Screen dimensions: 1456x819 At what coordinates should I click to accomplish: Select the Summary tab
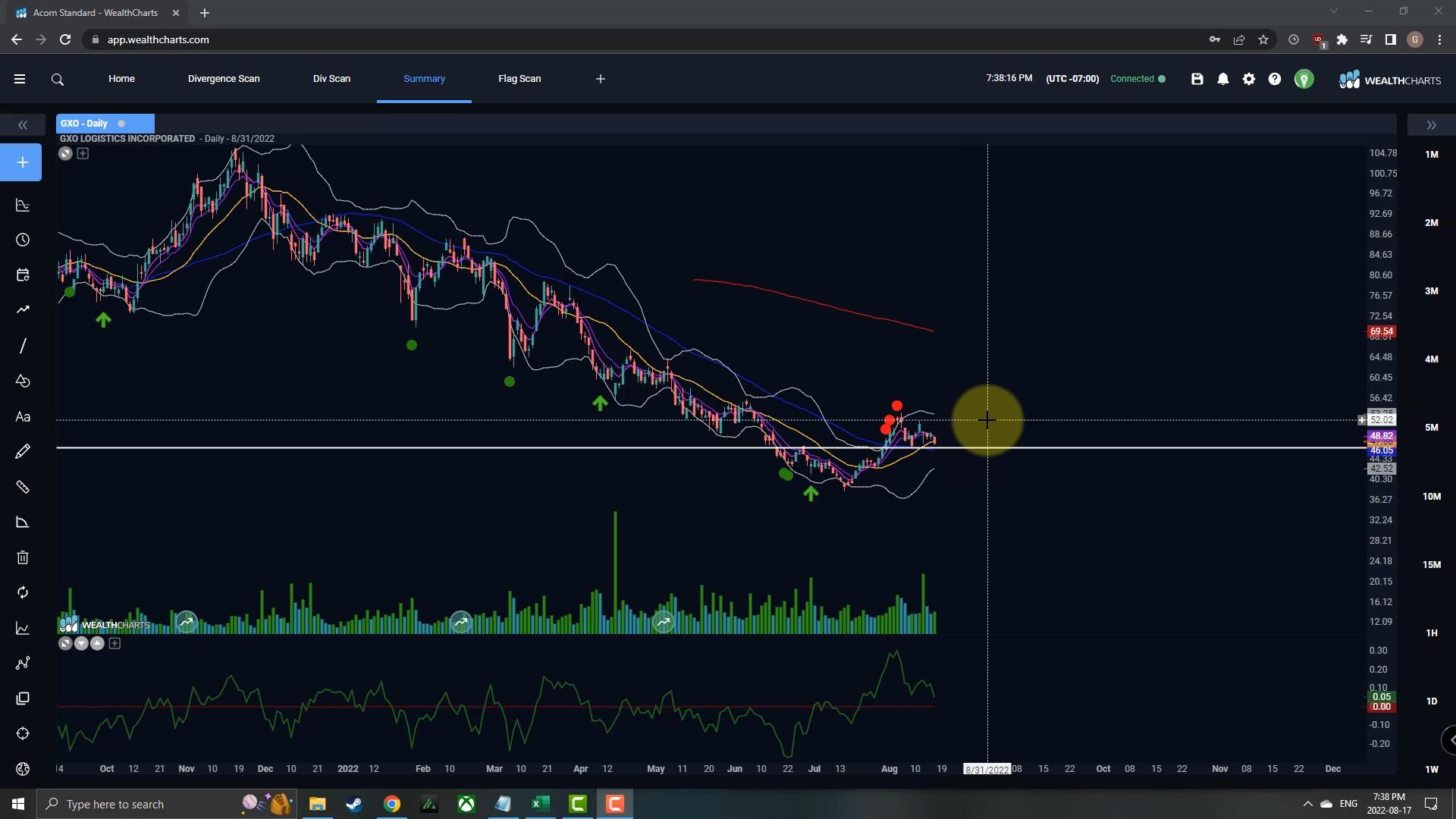point(424,79)
